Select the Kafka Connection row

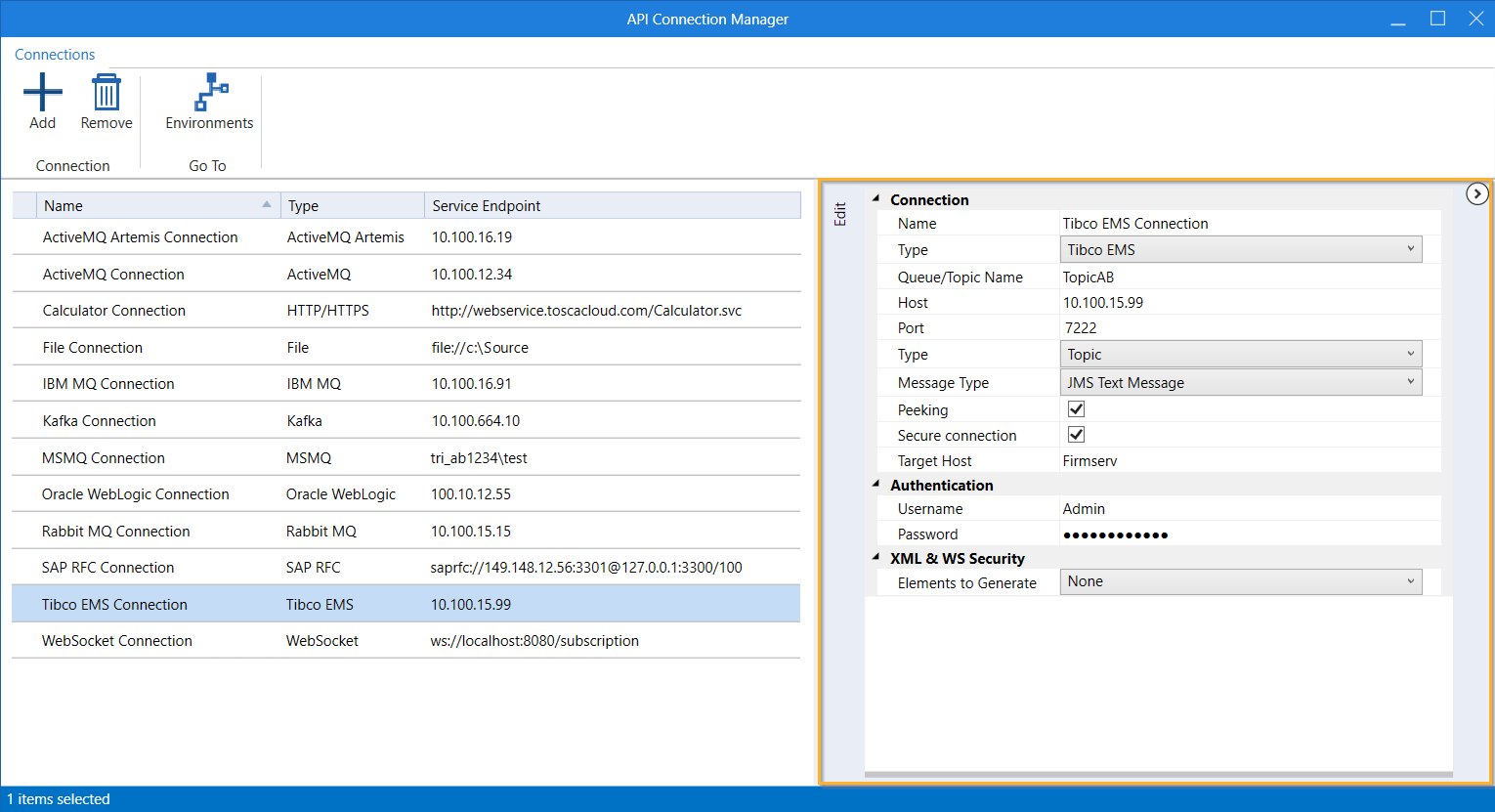point(100,421)
